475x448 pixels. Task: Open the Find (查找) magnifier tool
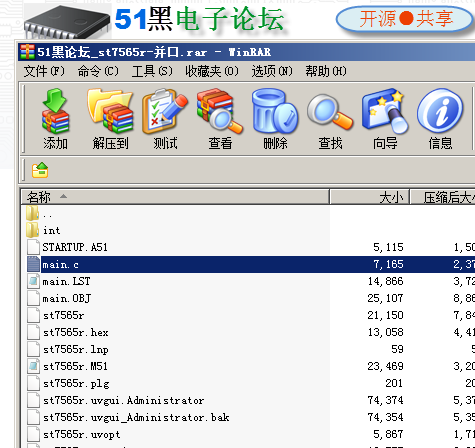click(330, 112)
